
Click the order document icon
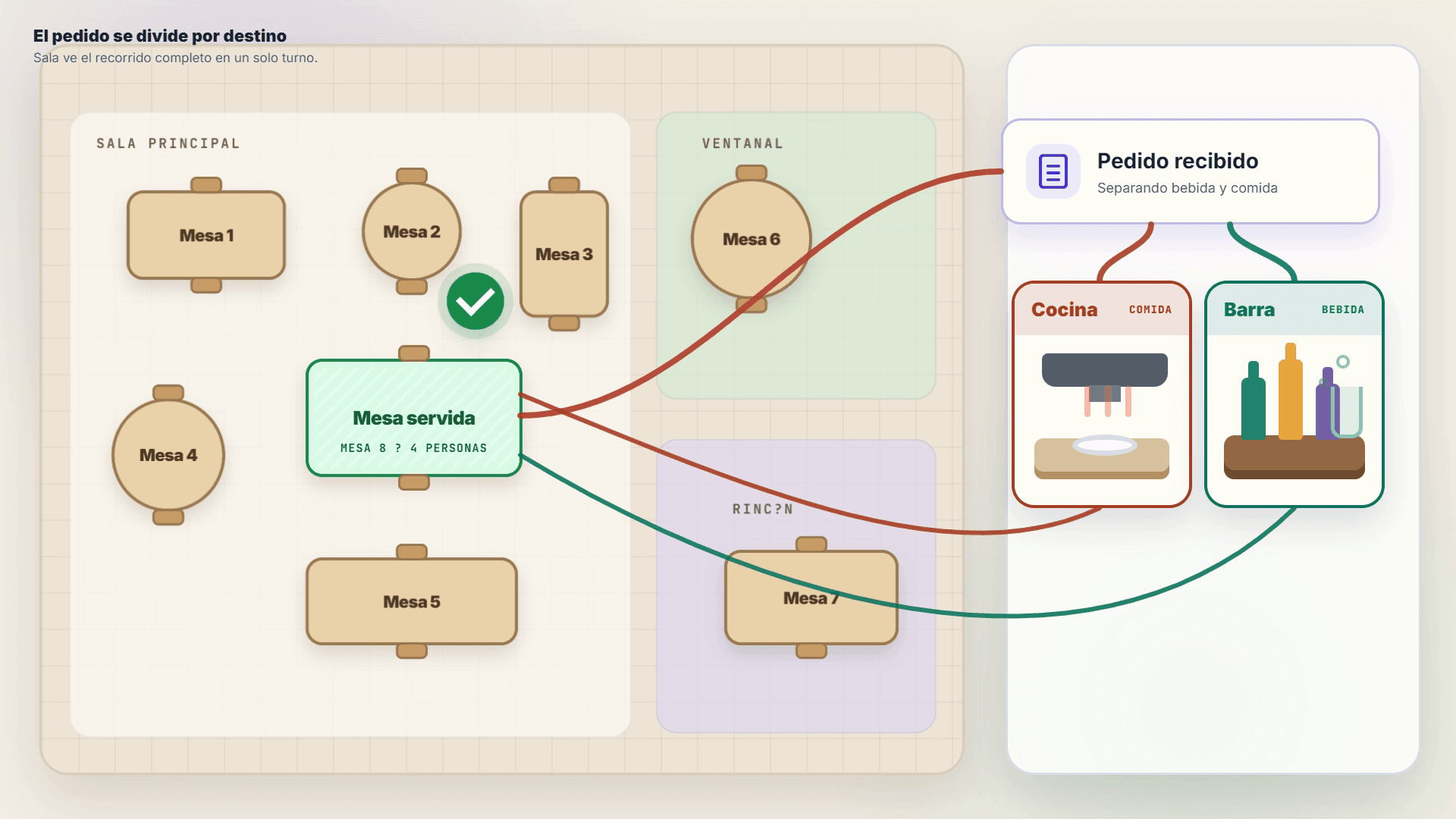[x=1053, y=171]
